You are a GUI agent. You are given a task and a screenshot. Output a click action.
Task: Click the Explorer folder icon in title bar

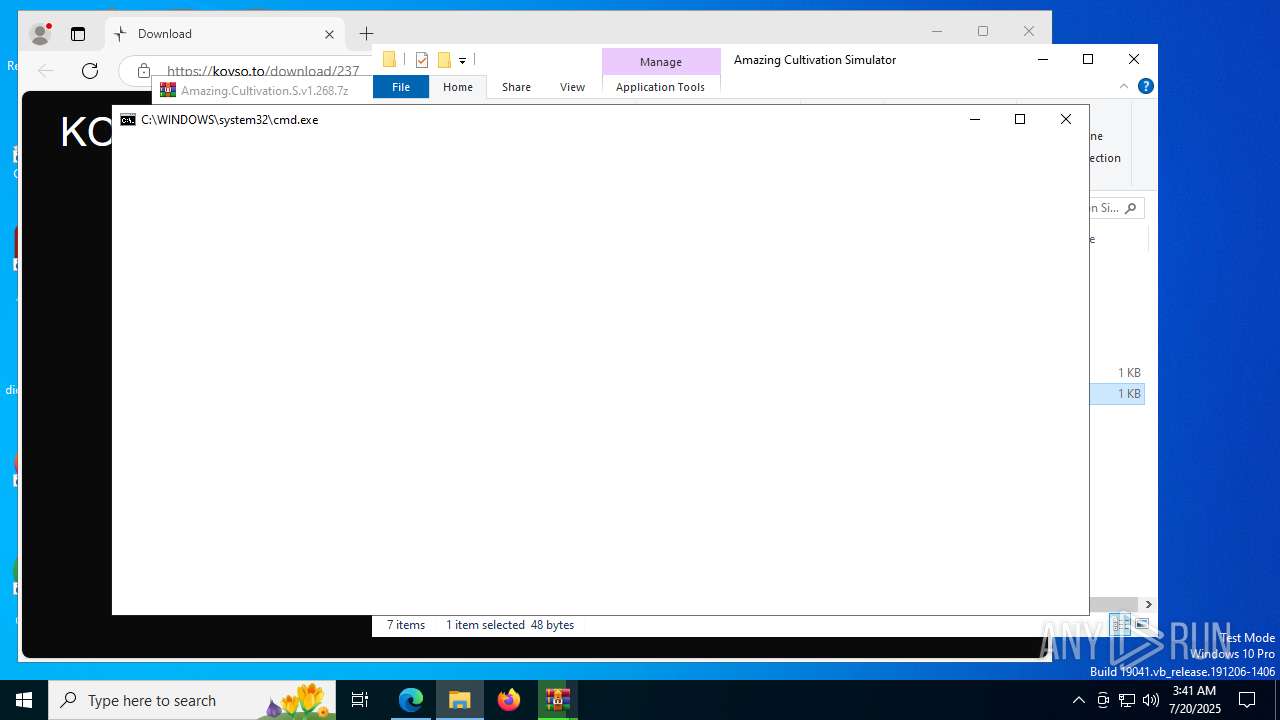[390, 60]
